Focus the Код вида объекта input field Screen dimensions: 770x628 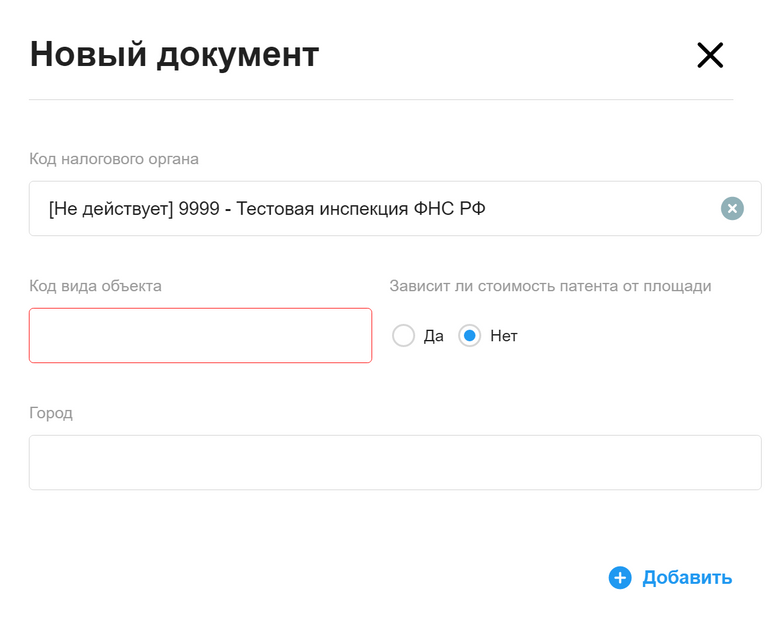coord(200,335)
